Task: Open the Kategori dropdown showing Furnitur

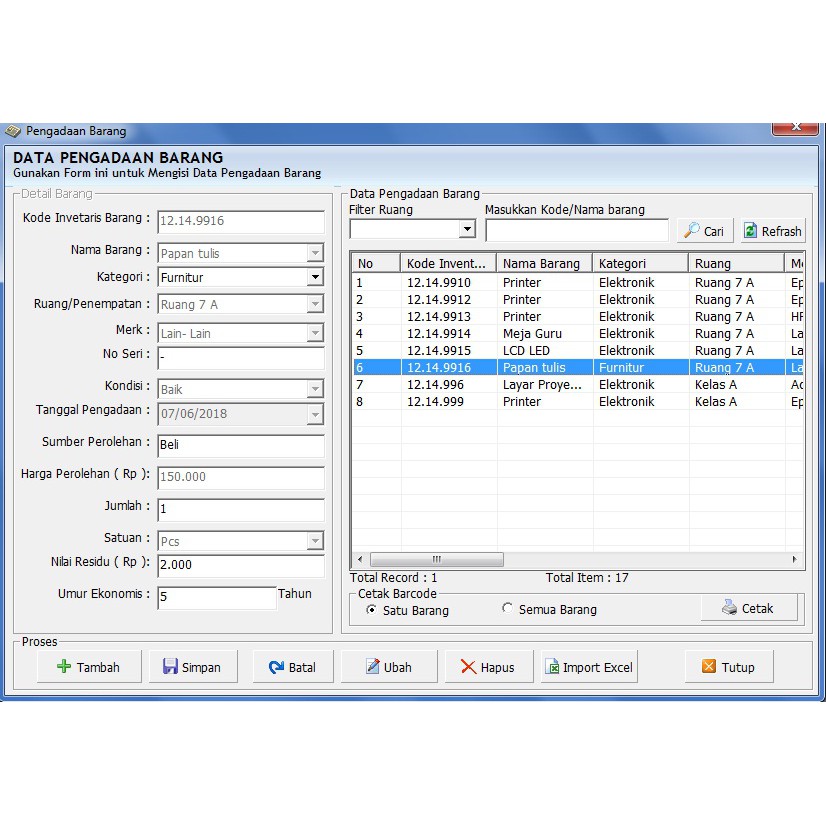Action: (315, 277)
